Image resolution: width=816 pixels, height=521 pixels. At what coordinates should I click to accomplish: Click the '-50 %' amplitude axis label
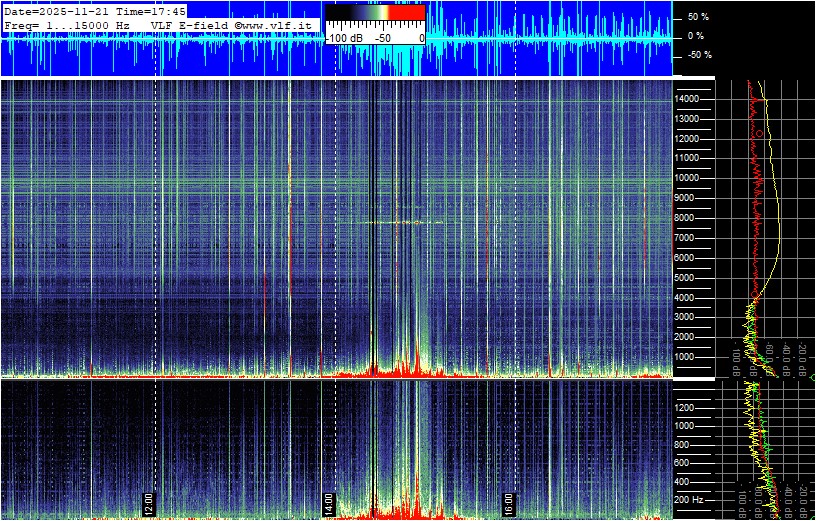698,55
